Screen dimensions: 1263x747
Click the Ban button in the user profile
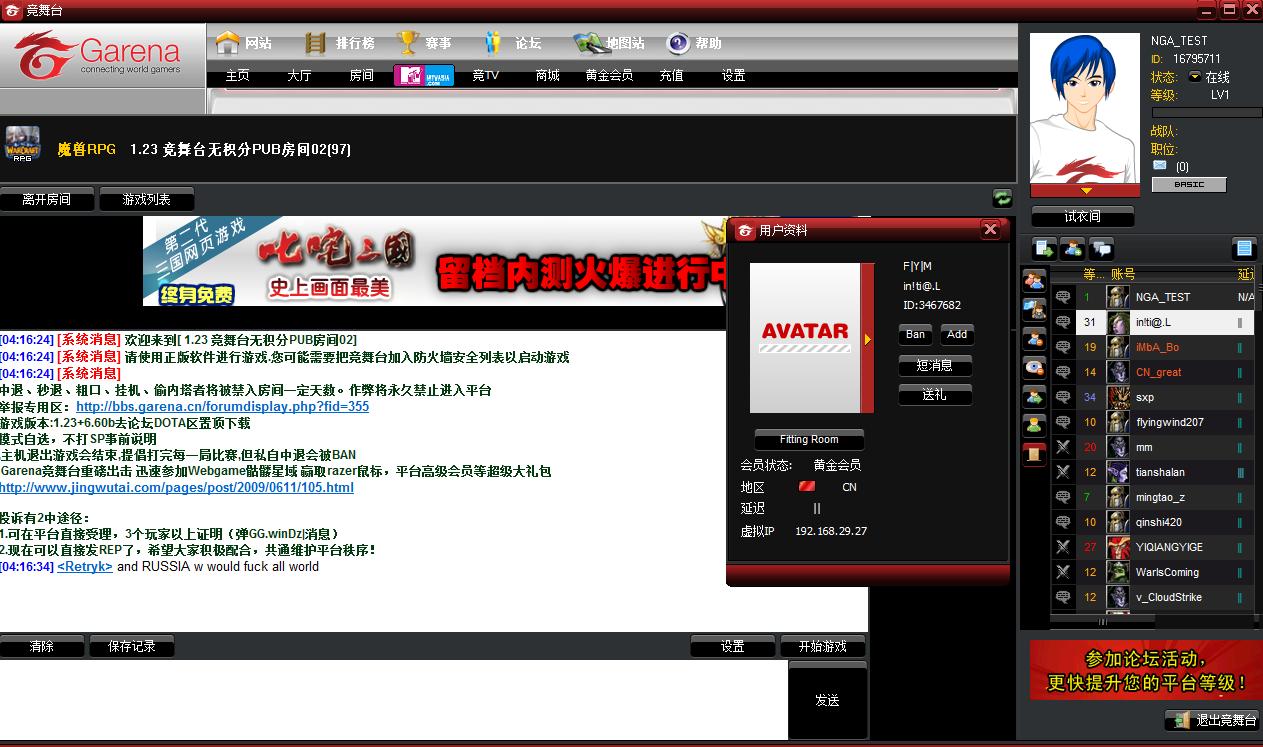pos(915,334)
